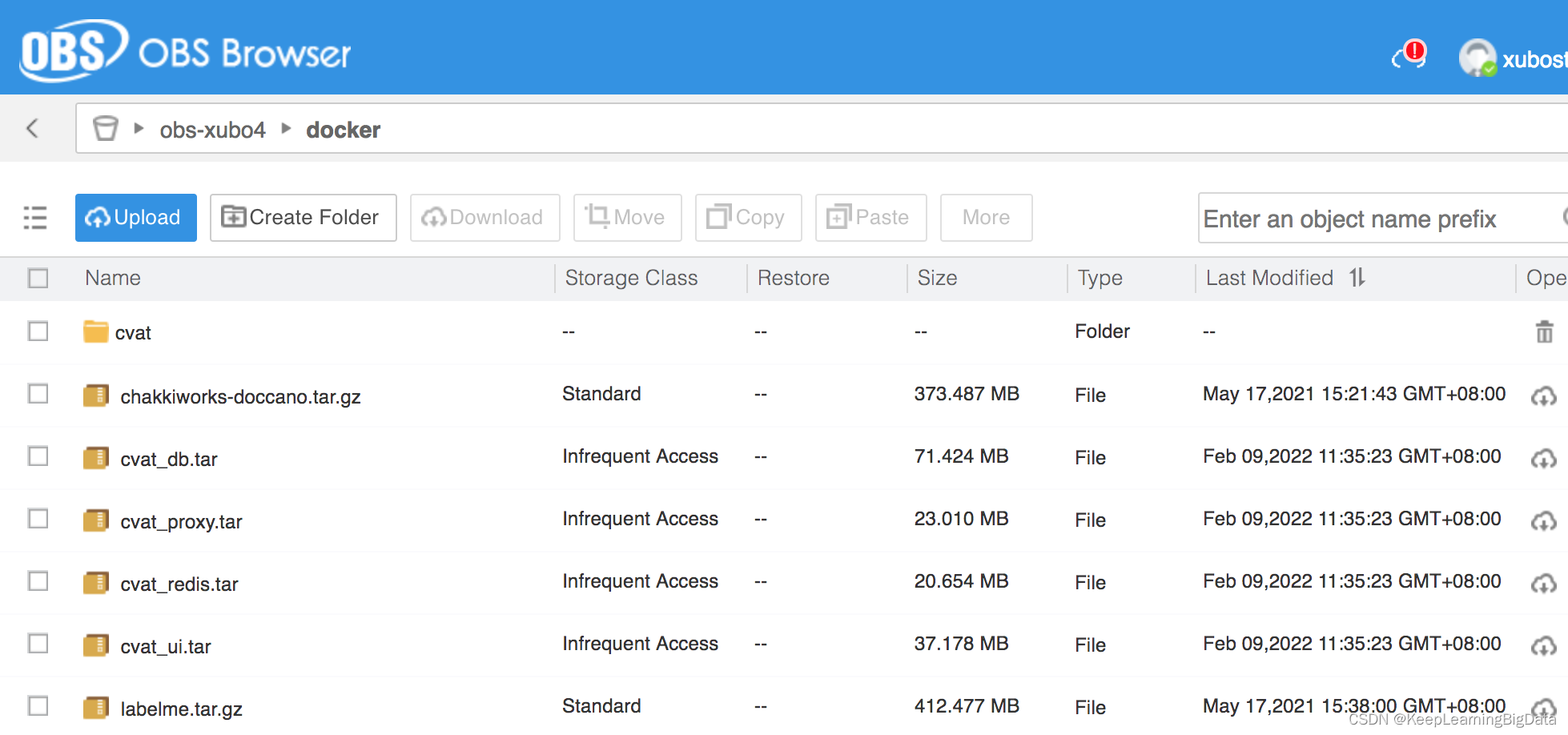Click the OBS Browser logo
The image size is (1568, 735).
click(185, 50)
